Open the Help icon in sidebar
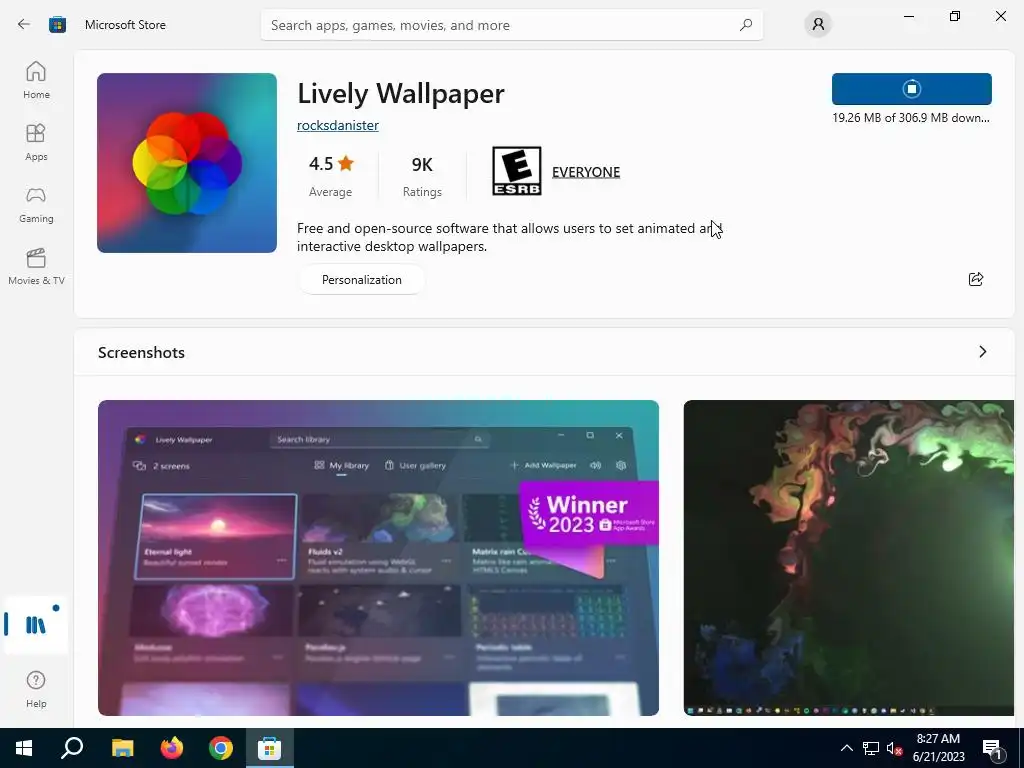The width and height of the screenshot is (1024, 768). pyautogui.click(x=36, y=689)
